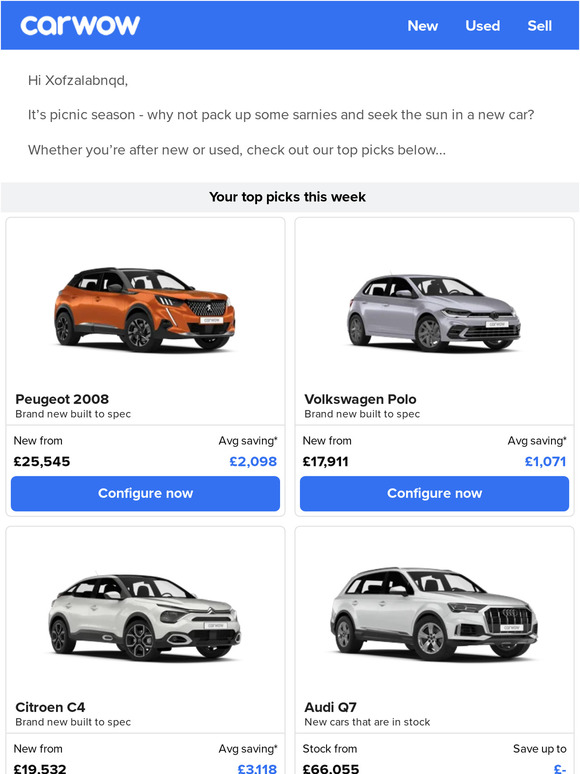
Task: Open the Volkswagen Polo title
Action: [x=360, y=399]
